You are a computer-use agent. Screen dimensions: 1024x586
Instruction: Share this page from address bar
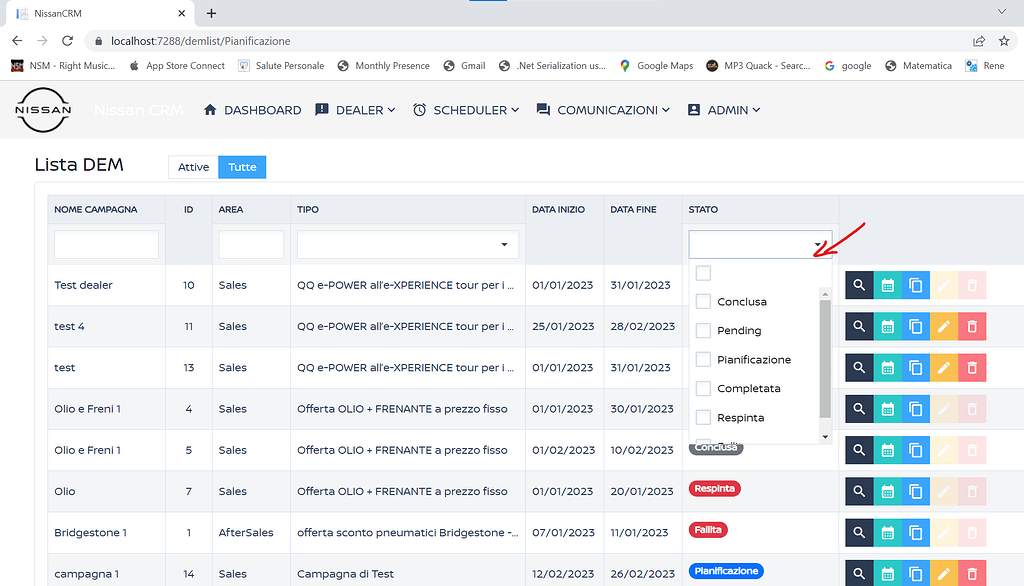[x=978, y=41]
